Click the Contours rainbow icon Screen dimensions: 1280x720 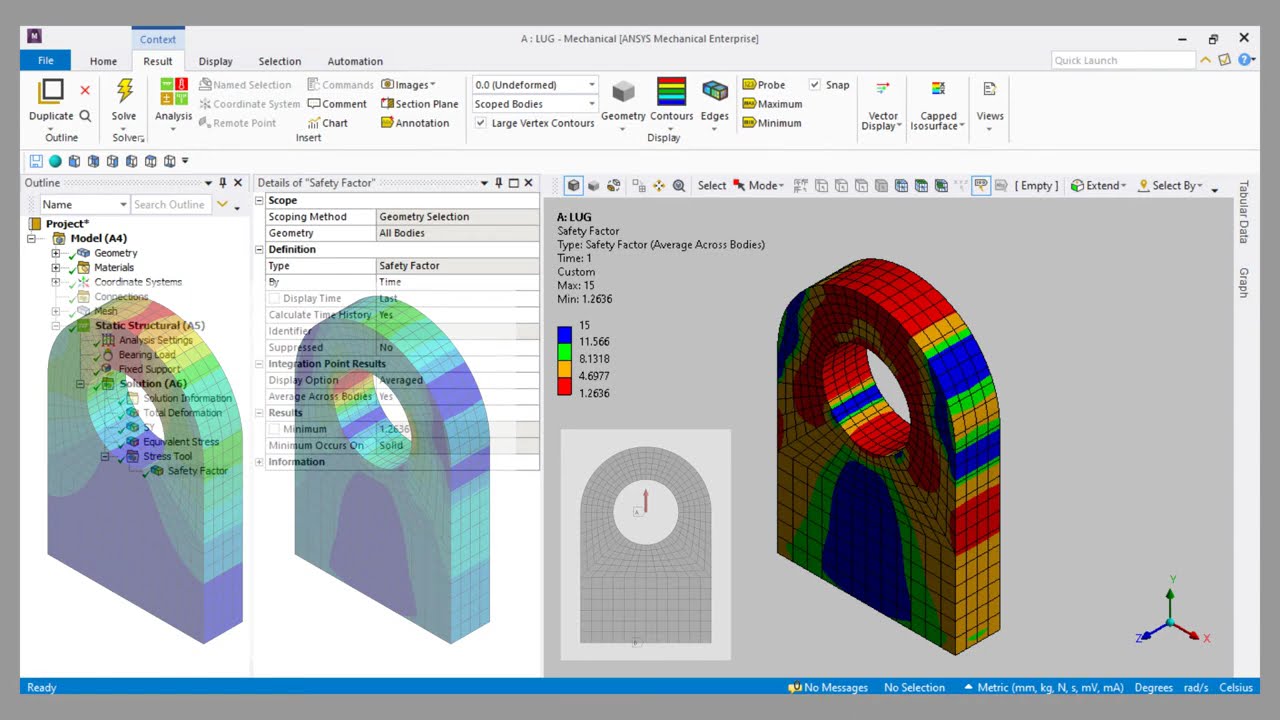coord(671,91)
